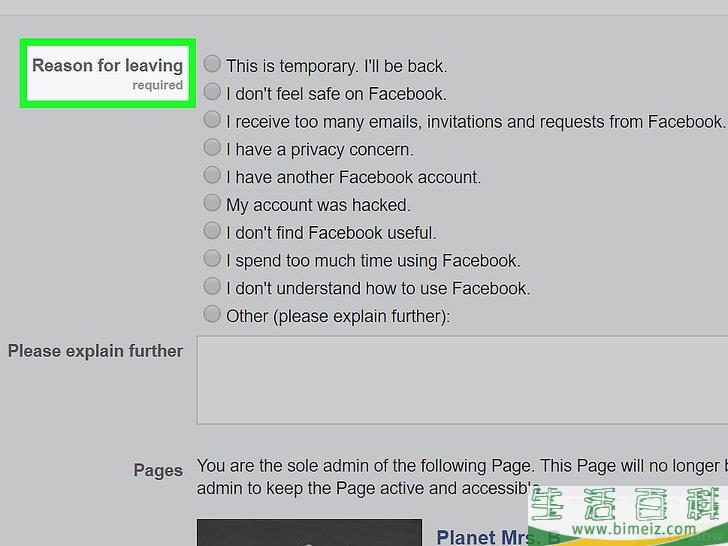This screenshot has height=546, width=728.
Task: Click the 'Pages' section label
Action: click(x=158, y=470)
